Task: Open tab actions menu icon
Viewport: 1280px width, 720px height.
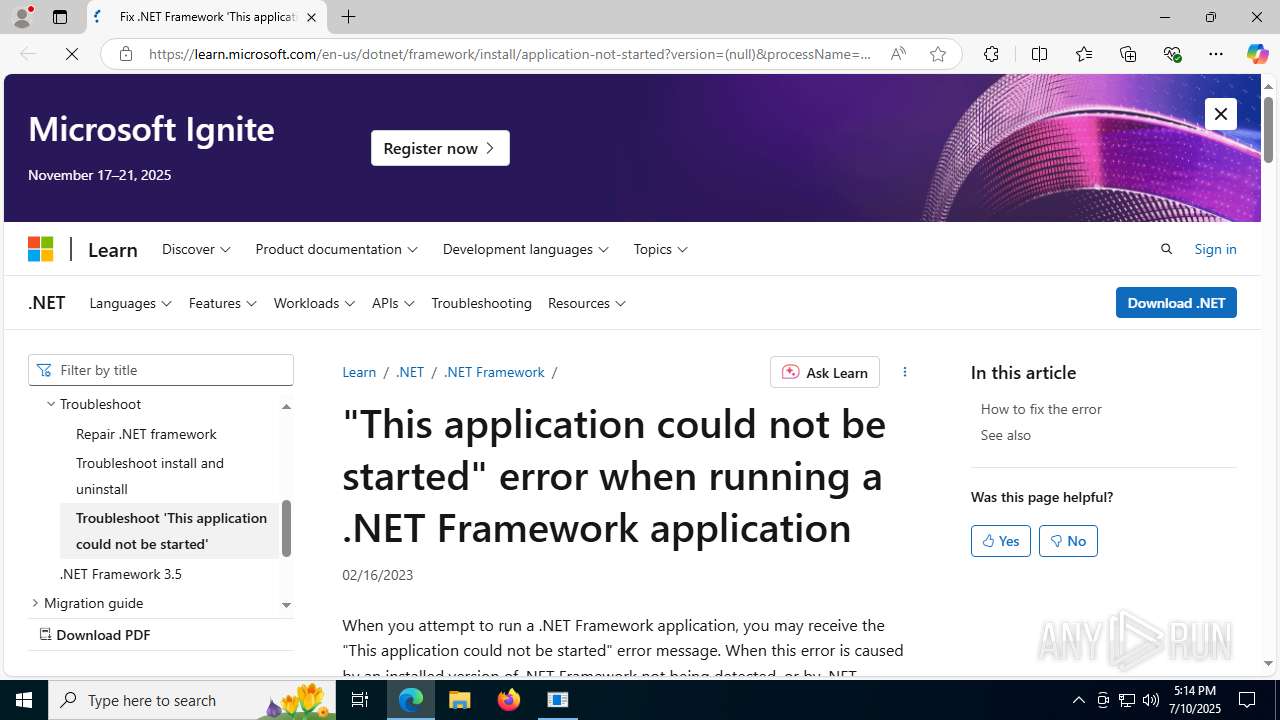Action: (60, 17)
